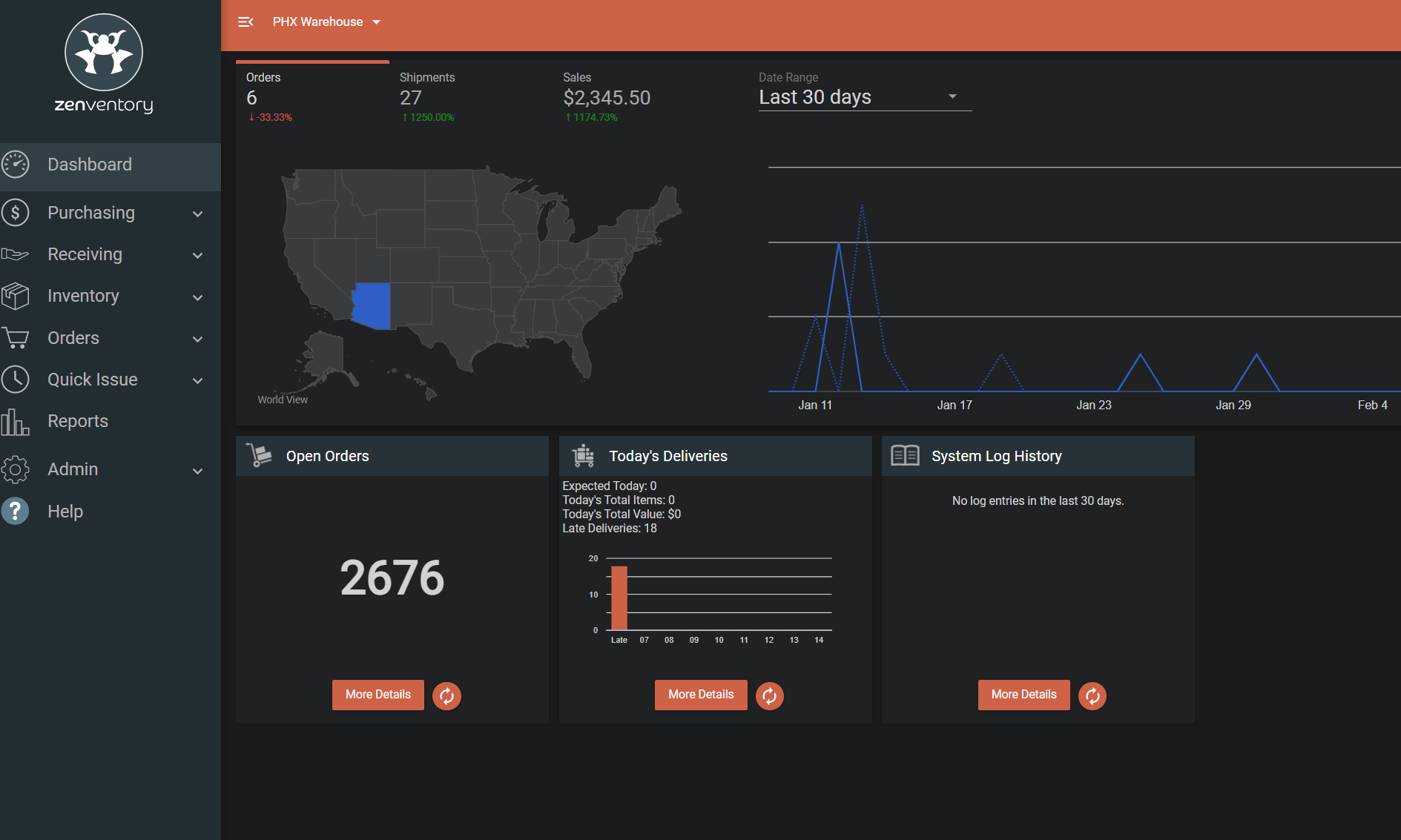The width and height of the screenshot is (1401, 840).
Task: Click the Quick Issue clock icon
Action: [x=16, y=379]
